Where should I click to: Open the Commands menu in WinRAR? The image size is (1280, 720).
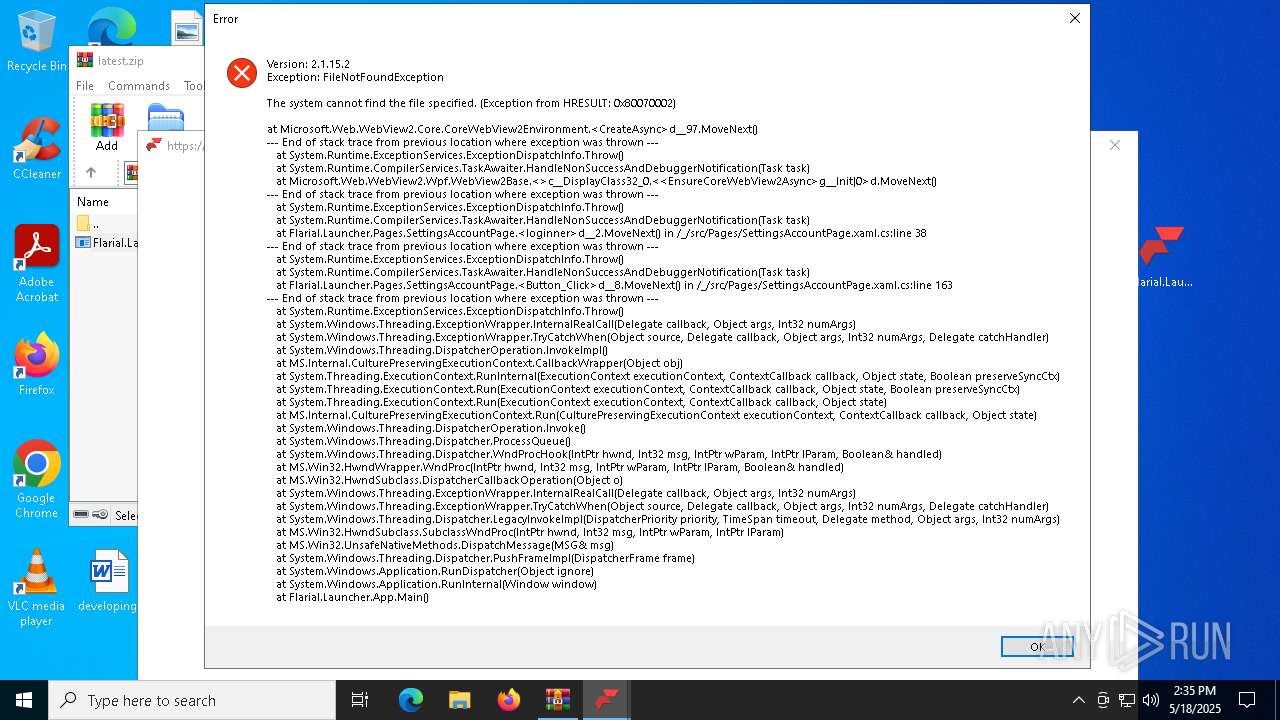pyautogui.click(x=139, y=86)
